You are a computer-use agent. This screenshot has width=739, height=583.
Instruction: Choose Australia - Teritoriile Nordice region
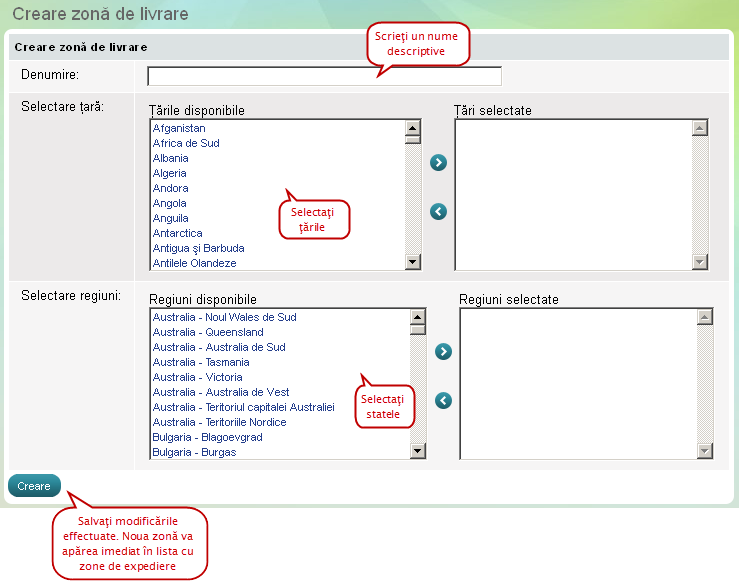pyautogui.click(x=219, y=422)
